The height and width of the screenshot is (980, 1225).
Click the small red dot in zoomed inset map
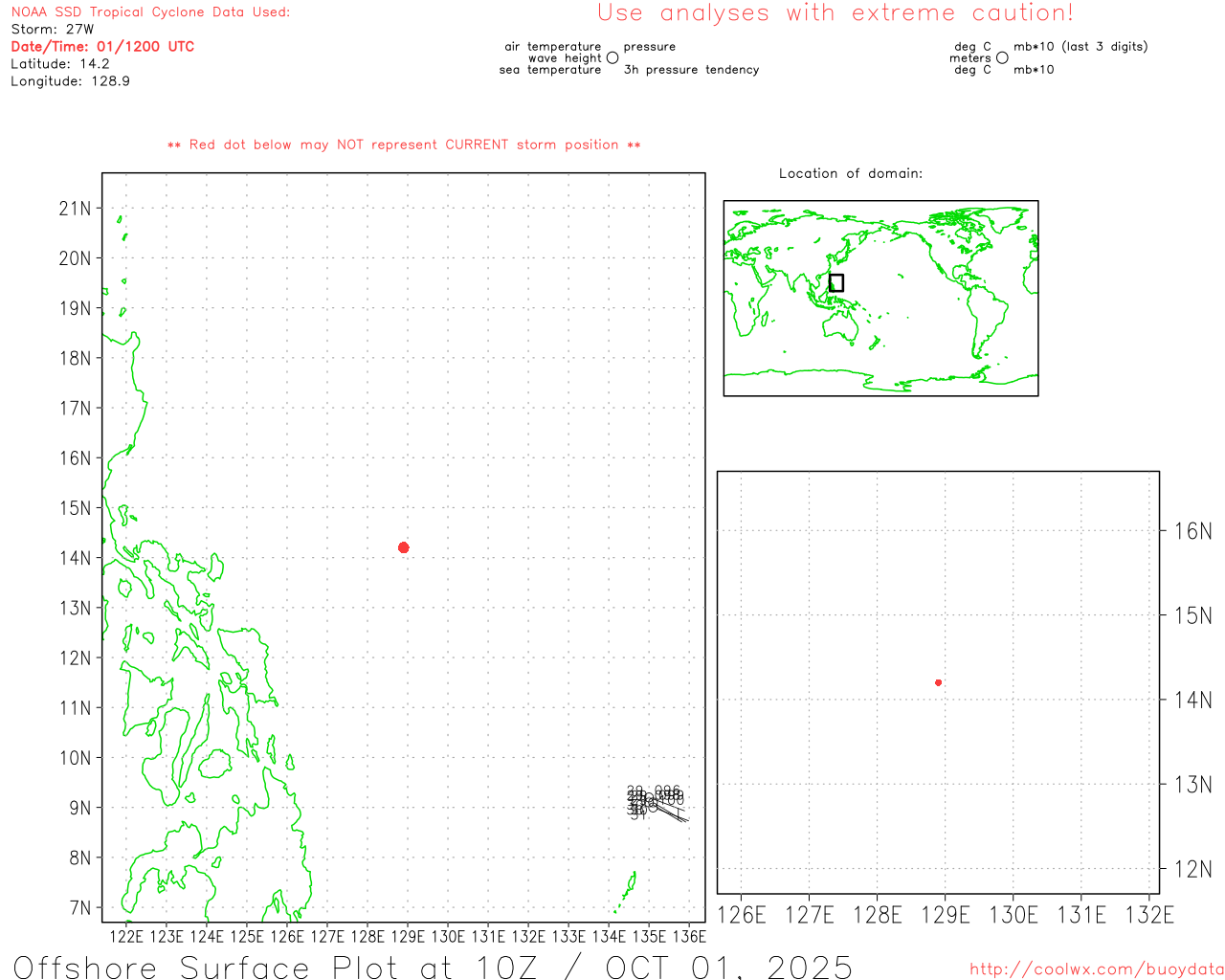point(938,682)
